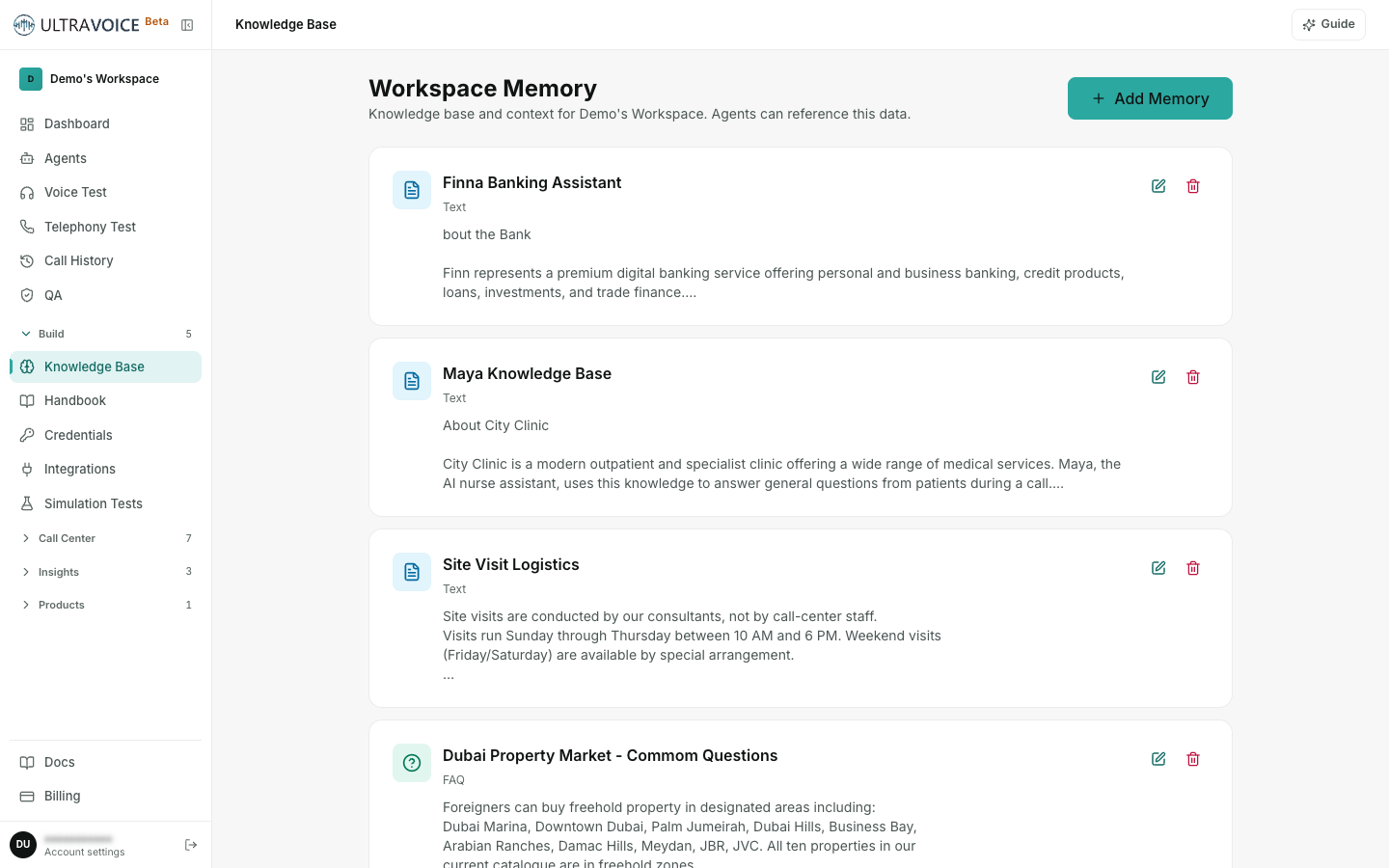Open Voice Test page
This screenshot has height=868, width=1389.
105,192
